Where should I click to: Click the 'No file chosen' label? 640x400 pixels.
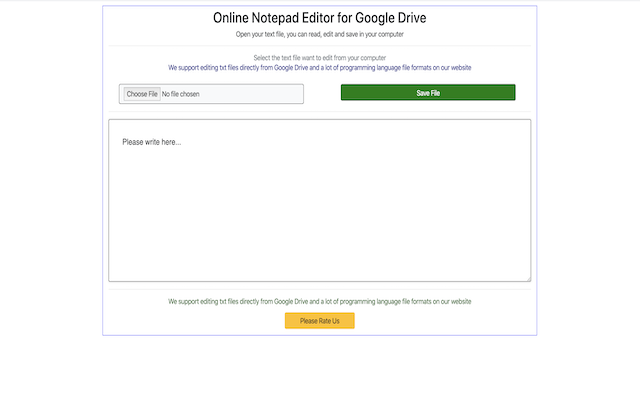tap(181, 94)
